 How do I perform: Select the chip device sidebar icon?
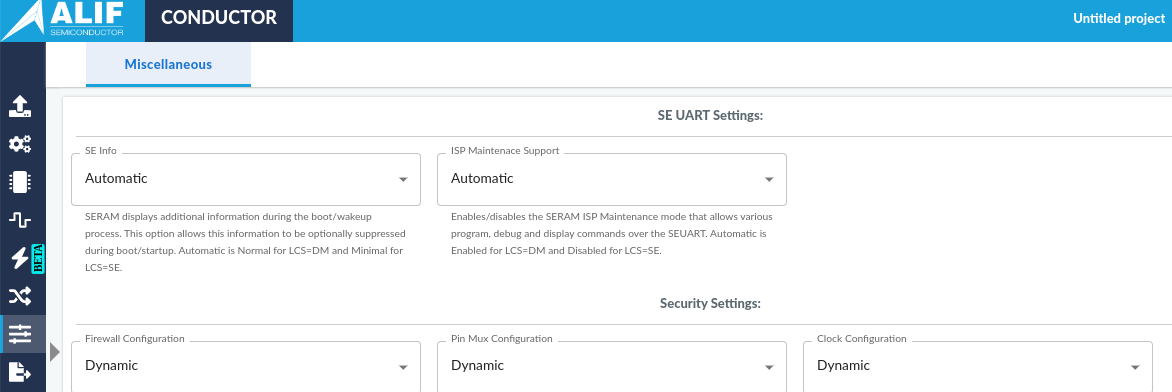(x=20, y=182)
